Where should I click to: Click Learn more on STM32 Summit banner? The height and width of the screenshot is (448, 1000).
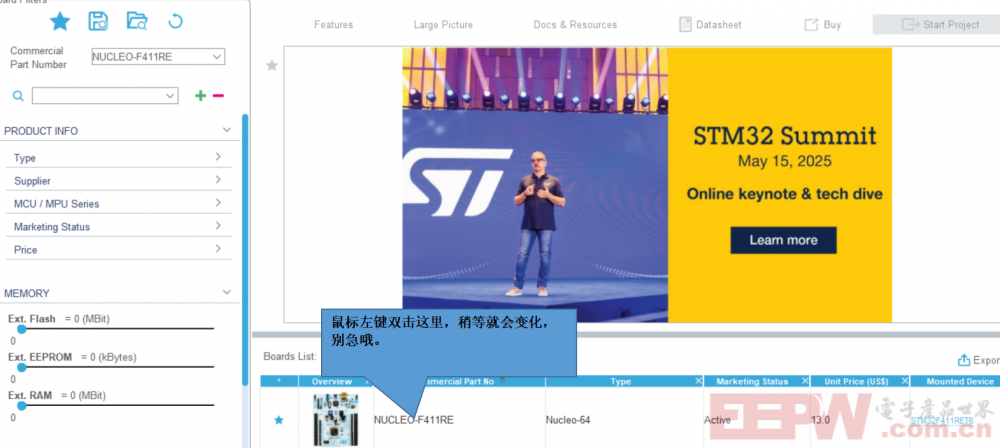(783, 240)
